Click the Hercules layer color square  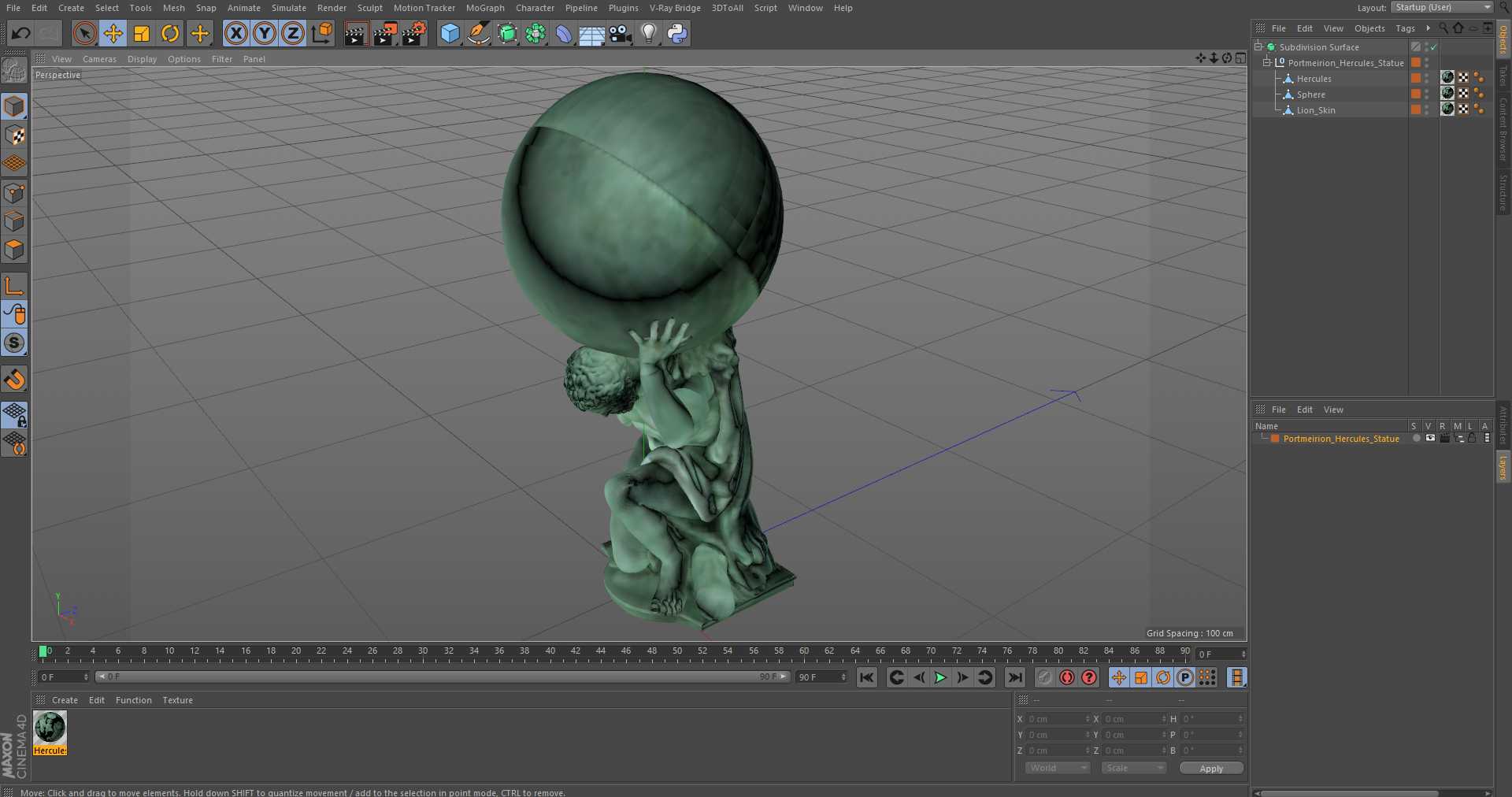tap(1416, 78)
